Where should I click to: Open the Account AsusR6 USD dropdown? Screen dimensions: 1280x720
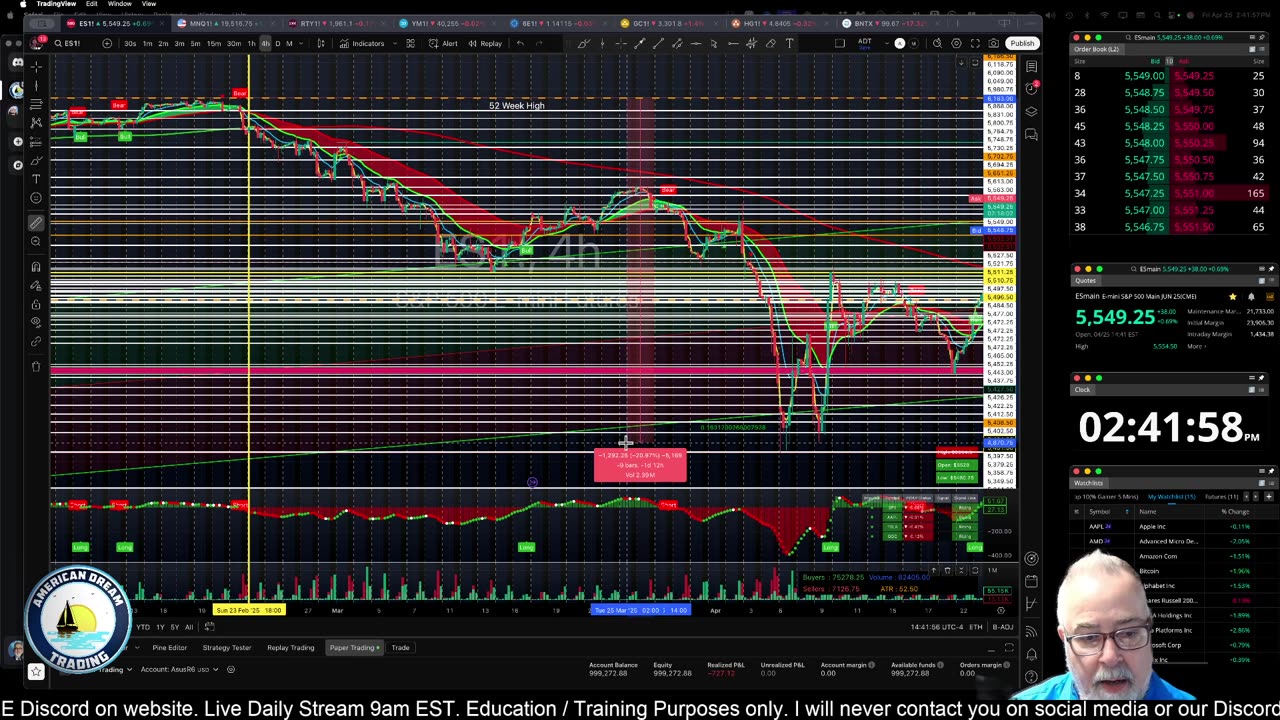[182, 669]
